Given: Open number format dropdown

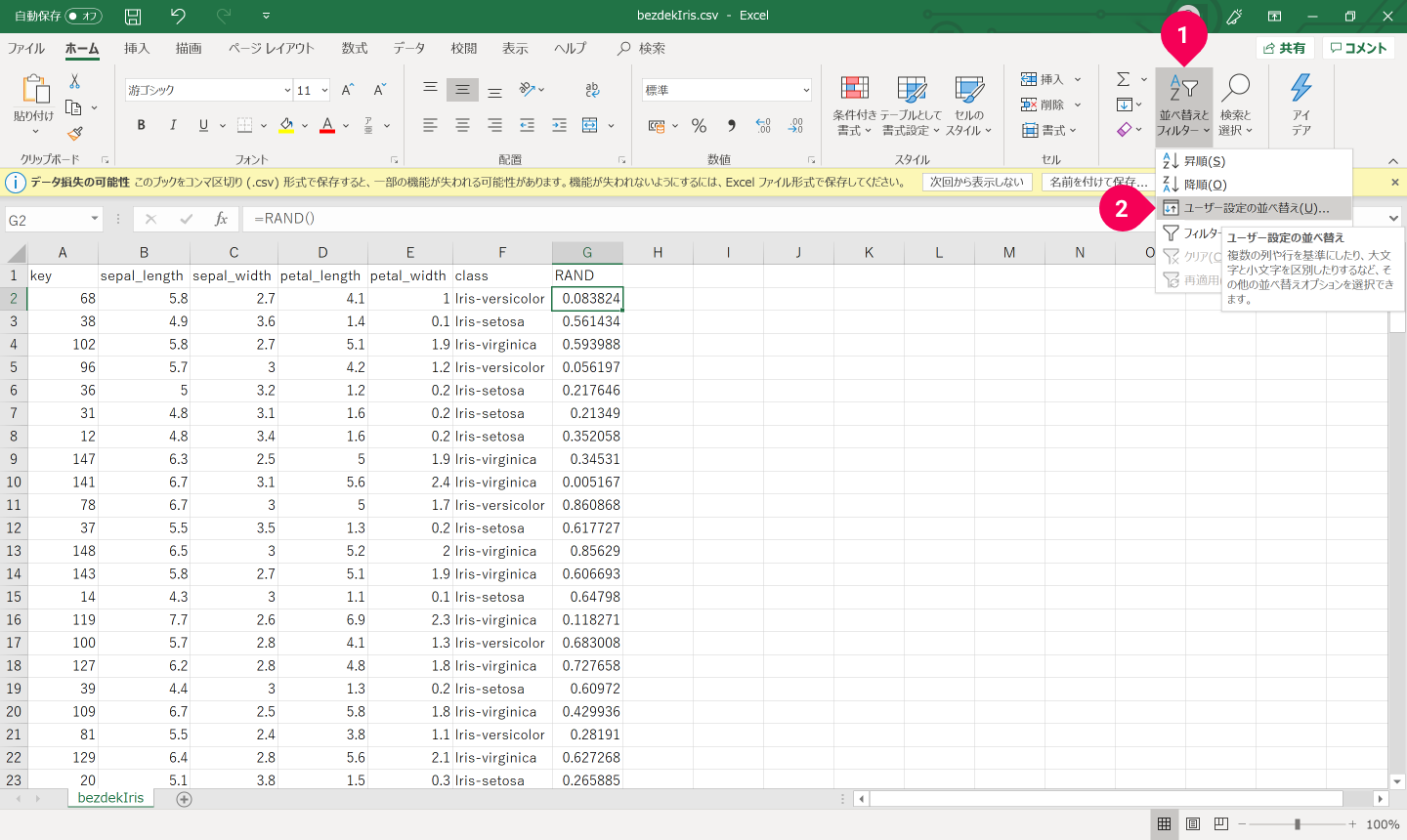Looking at the screenshot, I should point(806,90).
